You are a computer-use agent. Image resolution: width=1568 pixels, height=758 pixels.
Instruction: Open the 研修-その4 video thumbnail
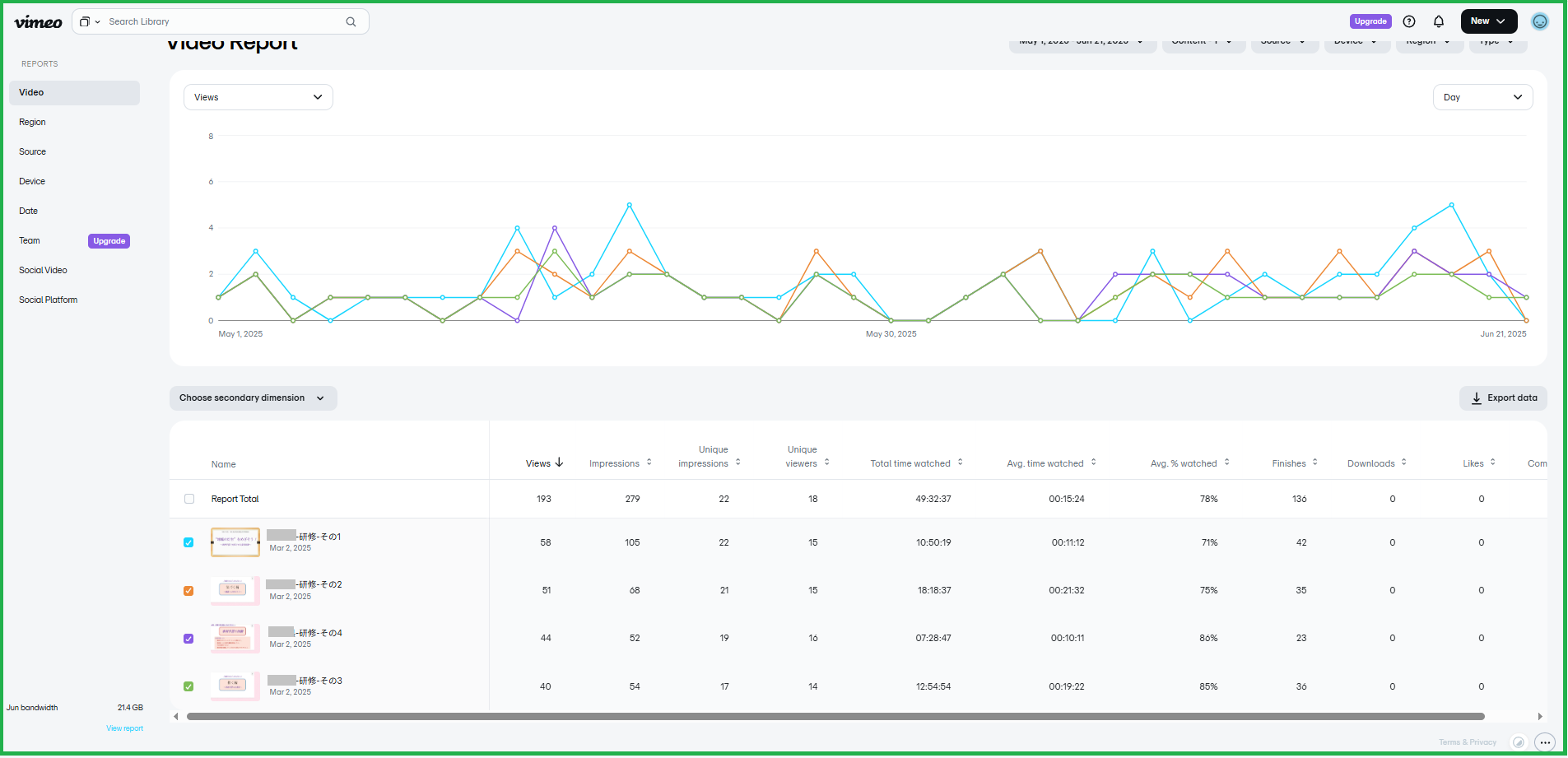235,639
